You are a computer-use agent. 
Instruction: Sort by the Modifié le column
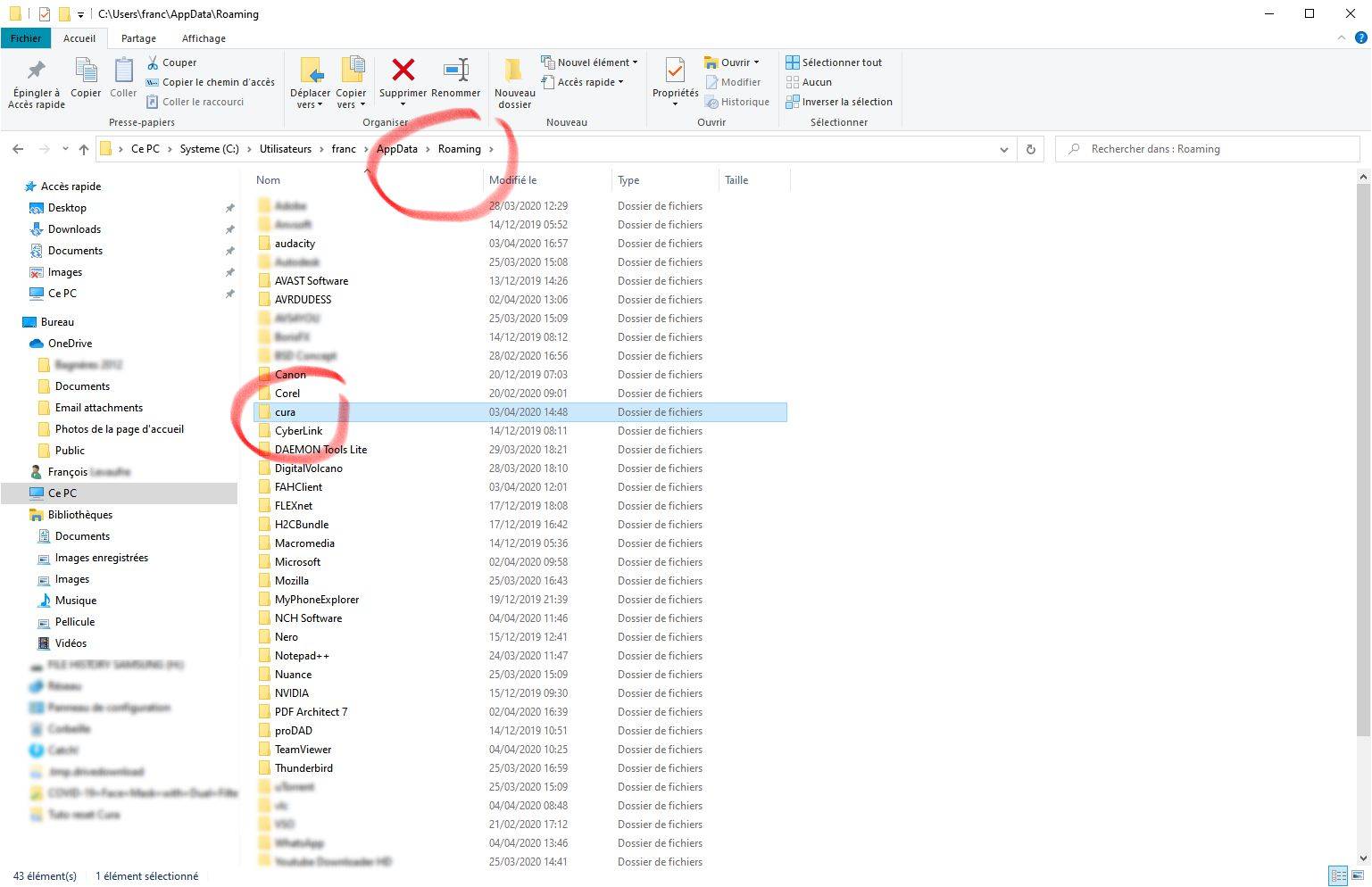[x=512, y=180]
